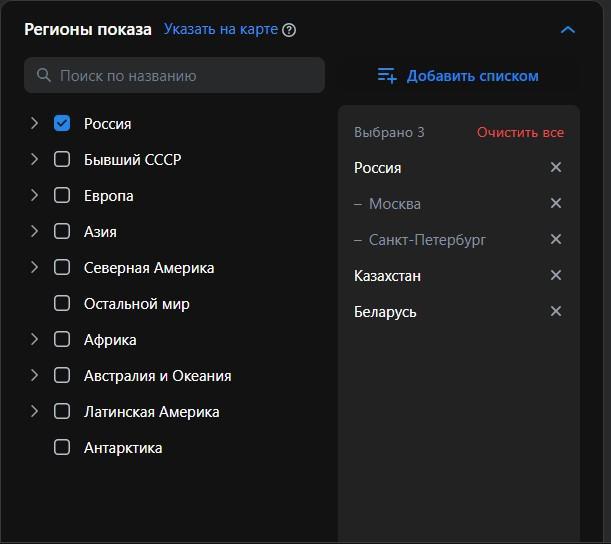Expand the Северная Америка node
This screenshot has width=611, height=544.
coord(34,268)
